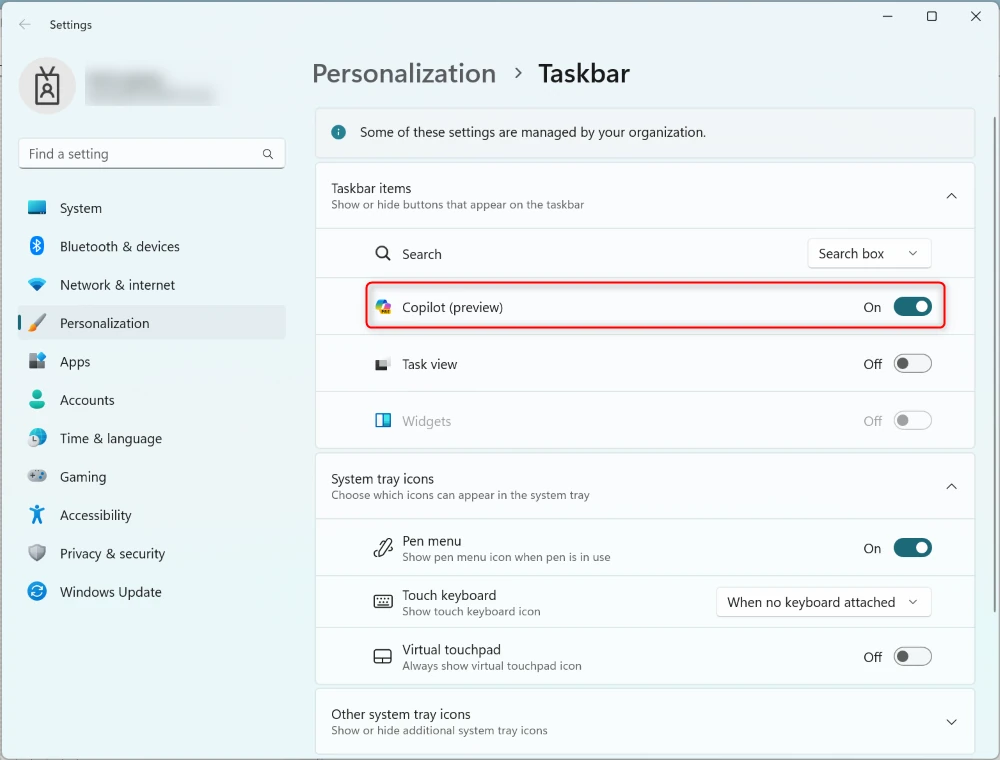Click the info icon in organization notice

[339, 132]
